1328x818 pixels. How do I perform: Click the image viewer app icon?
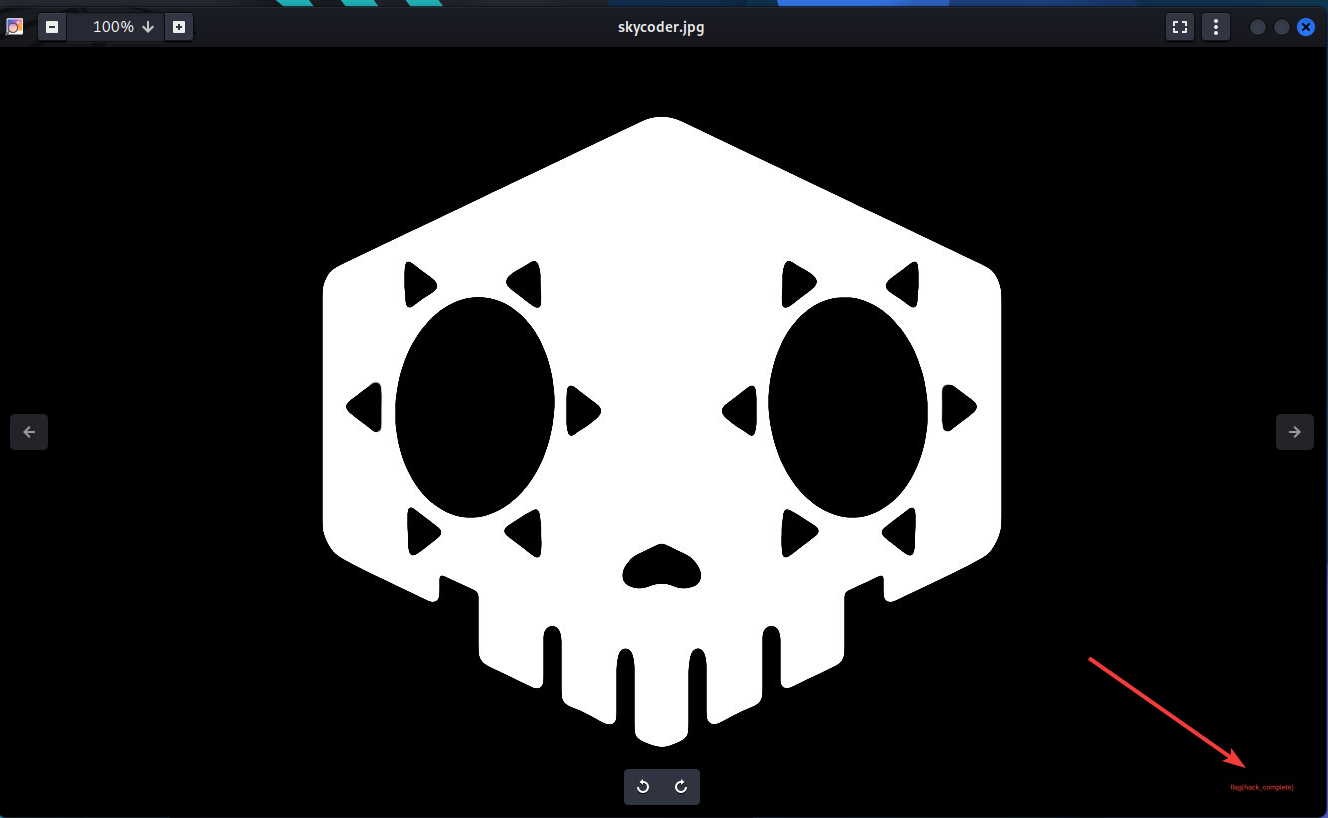(x=15, y=27)
